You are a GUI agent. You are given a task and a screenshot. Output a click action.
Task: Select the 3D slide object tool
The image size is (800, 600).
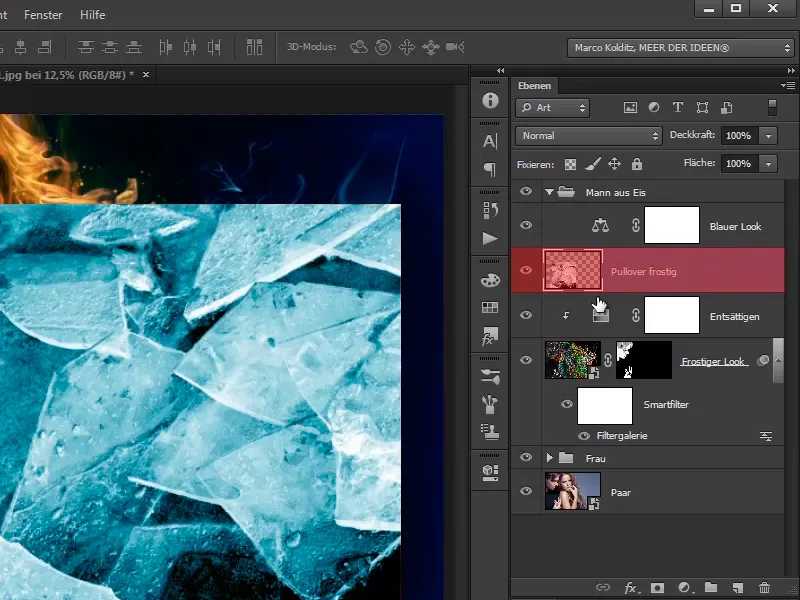[431, 47]
